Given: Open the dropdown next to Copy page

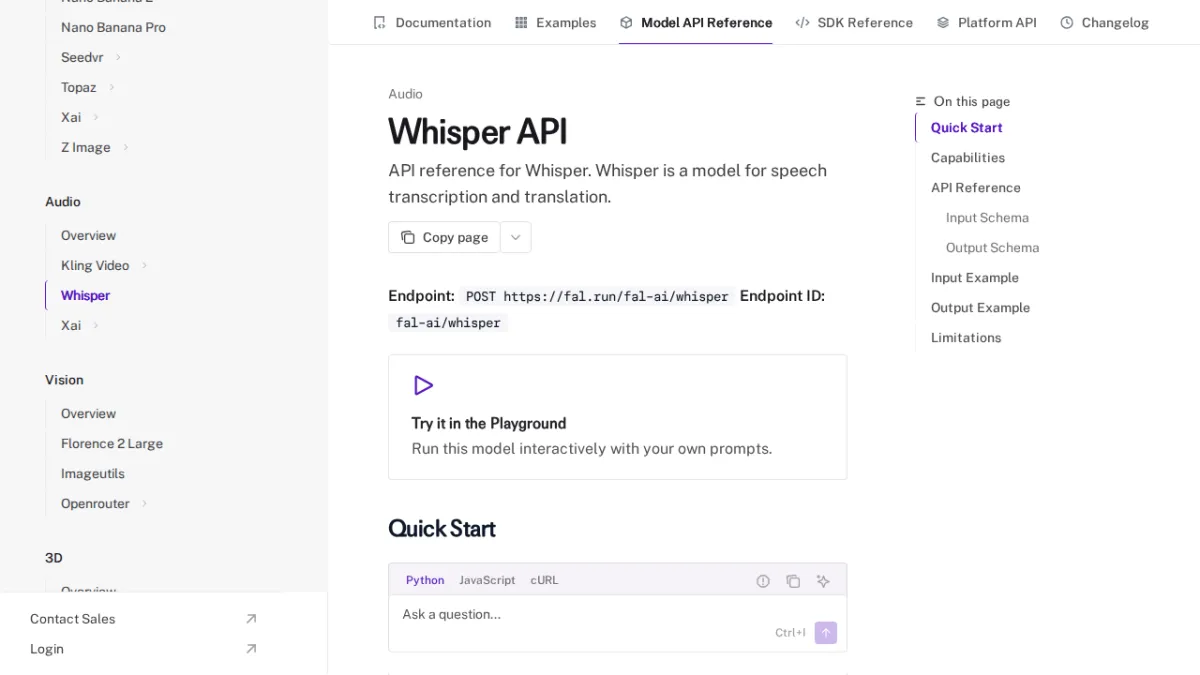Looking at the screenshot, I should click(516, 237).
